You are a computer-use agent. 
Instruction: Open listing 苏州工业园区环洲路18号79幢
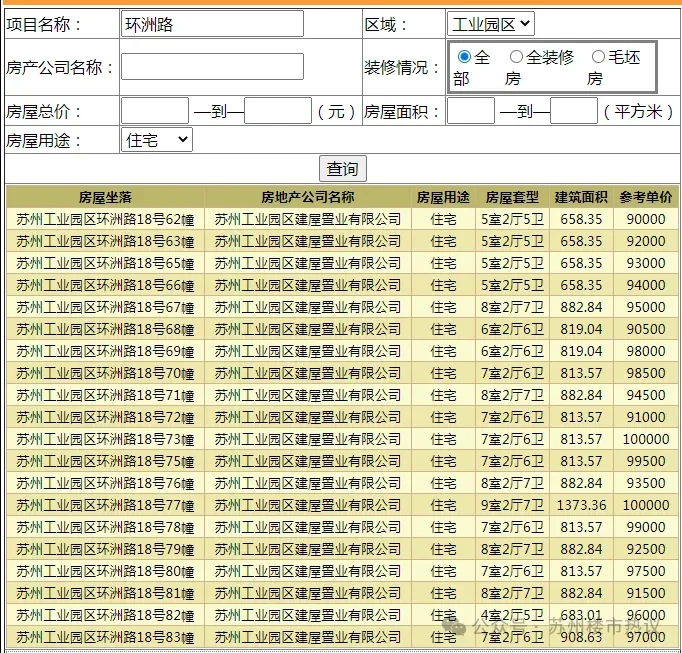[105, 549]
